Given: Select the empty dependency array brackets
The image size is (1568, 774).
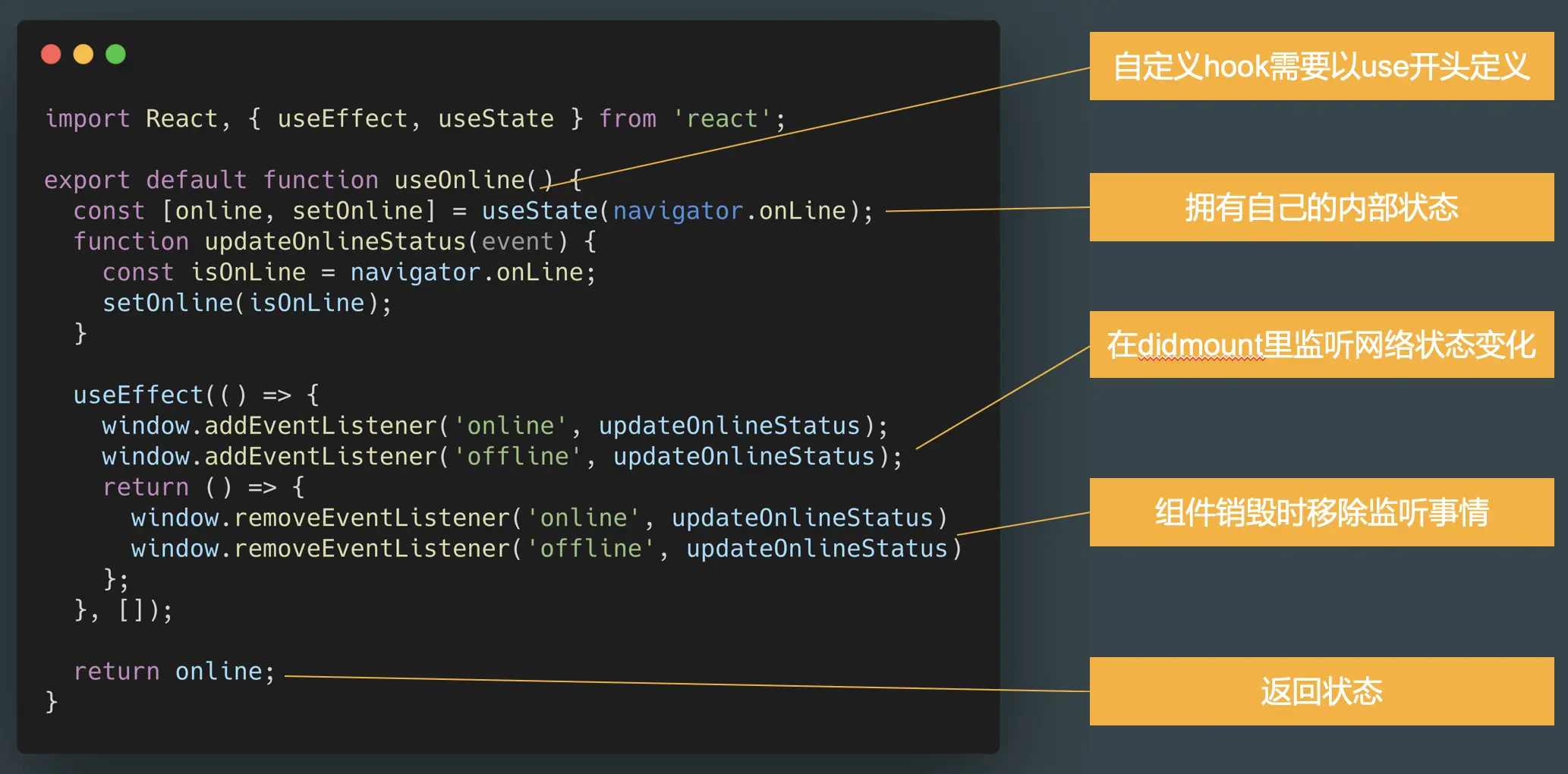Looking at the screenshot, I should [x=134, y=609].
